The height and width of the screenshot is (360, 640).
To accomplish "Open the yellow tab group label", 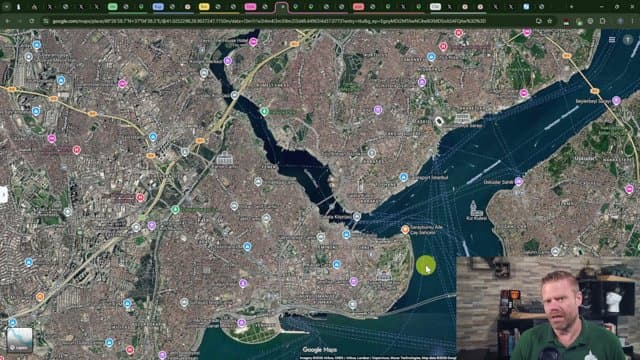I will coord(204,7).
